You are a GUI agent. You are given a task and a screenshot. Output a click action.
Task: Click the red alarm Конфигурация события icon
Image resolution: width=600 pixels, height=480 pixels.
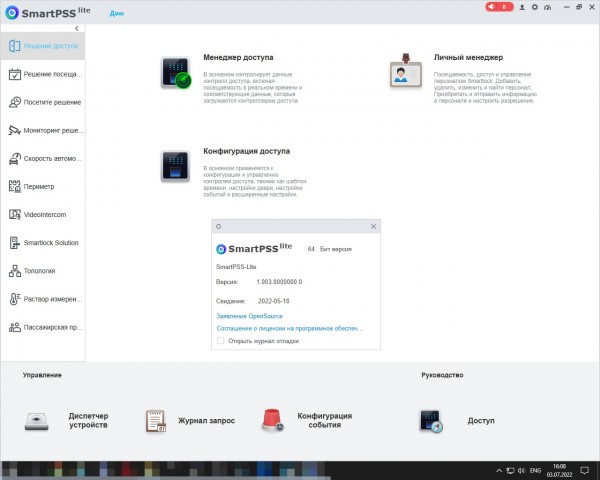tap(272, 420)
